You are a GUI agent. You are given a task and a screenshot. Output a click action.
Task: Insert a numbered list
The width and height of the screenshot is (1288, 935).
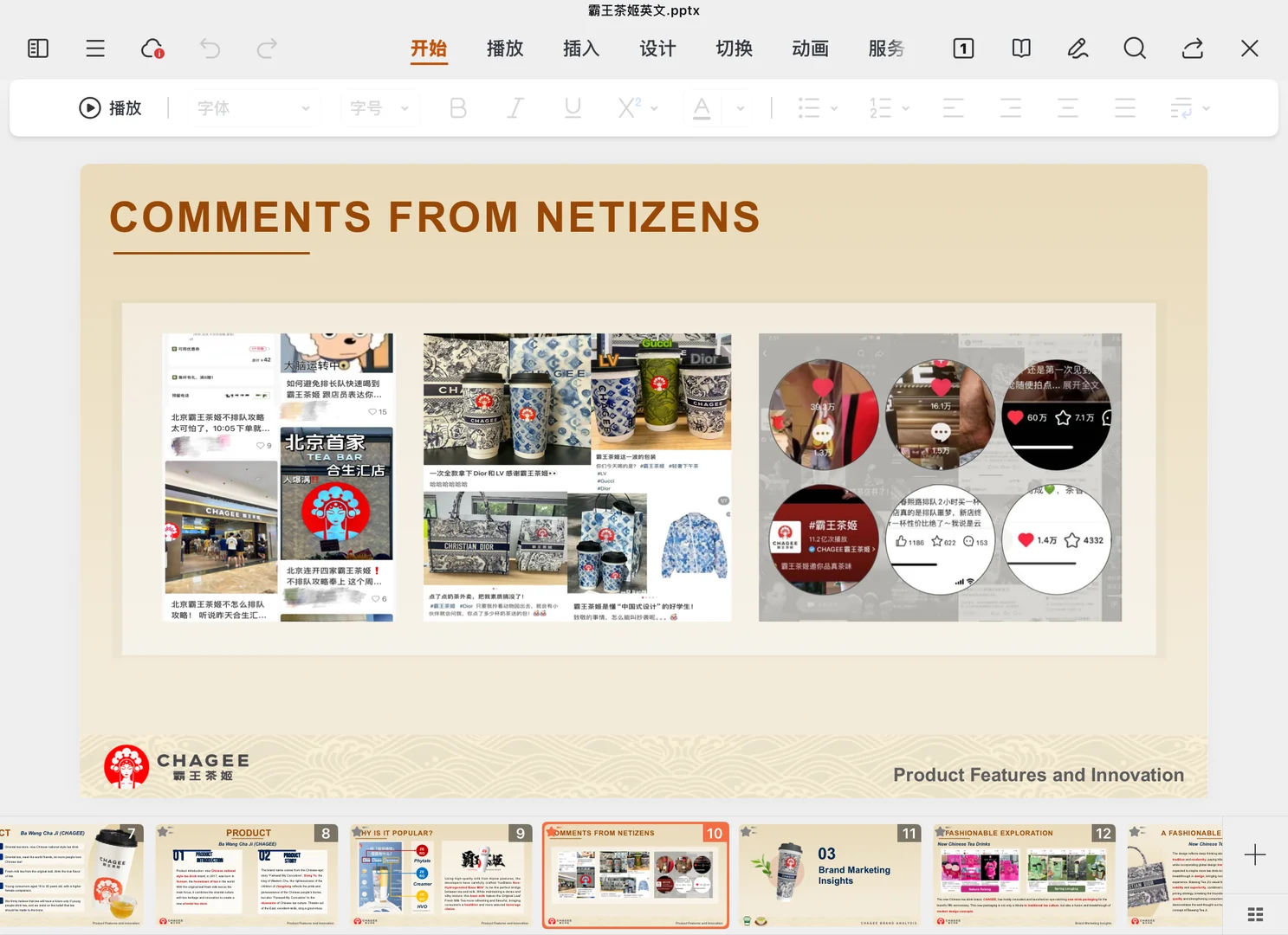pyautogui.click(x=880, y=108)
